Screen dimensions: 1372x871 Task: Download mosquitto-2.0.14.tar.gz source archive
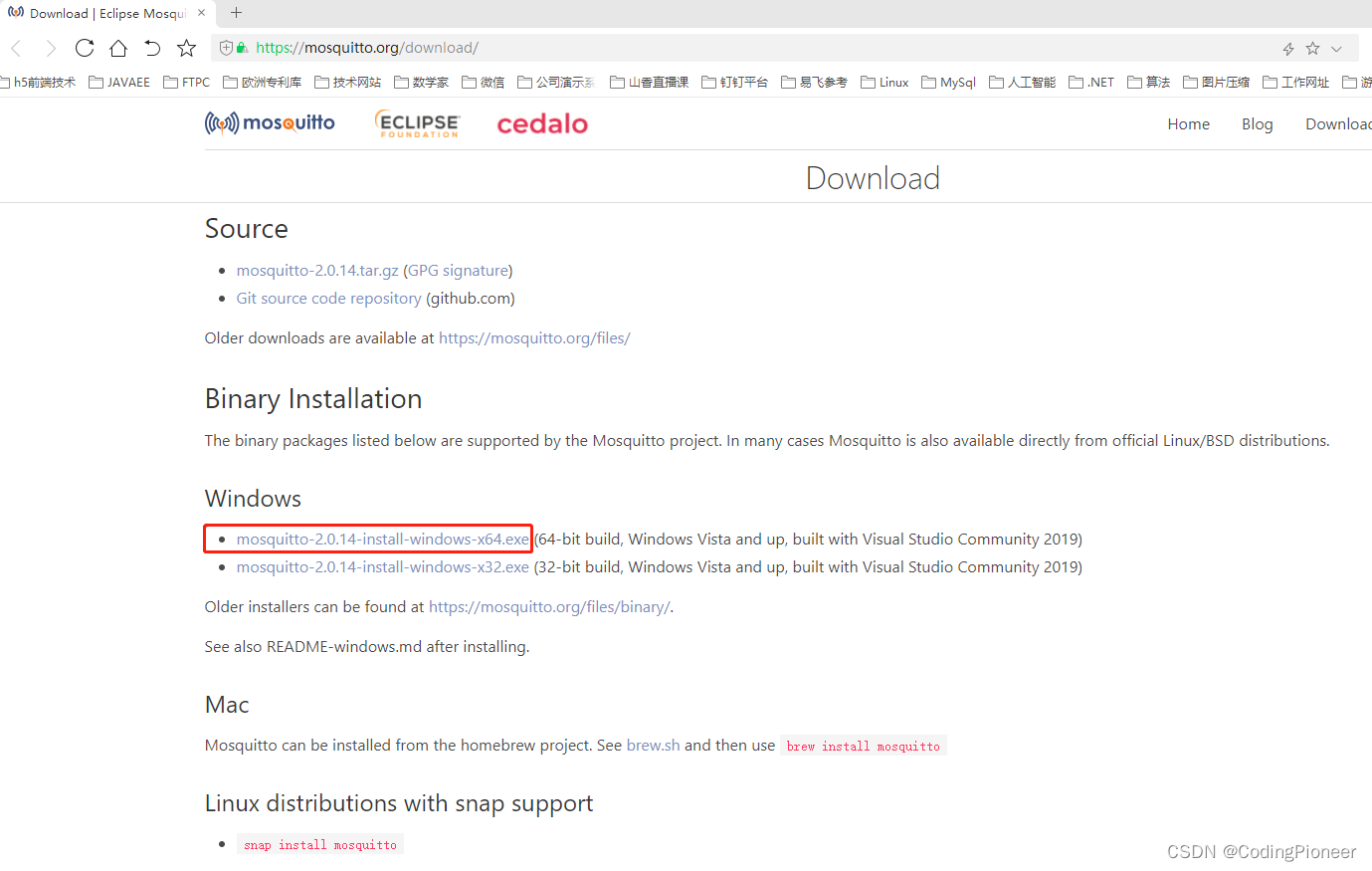tap(317, 271)
